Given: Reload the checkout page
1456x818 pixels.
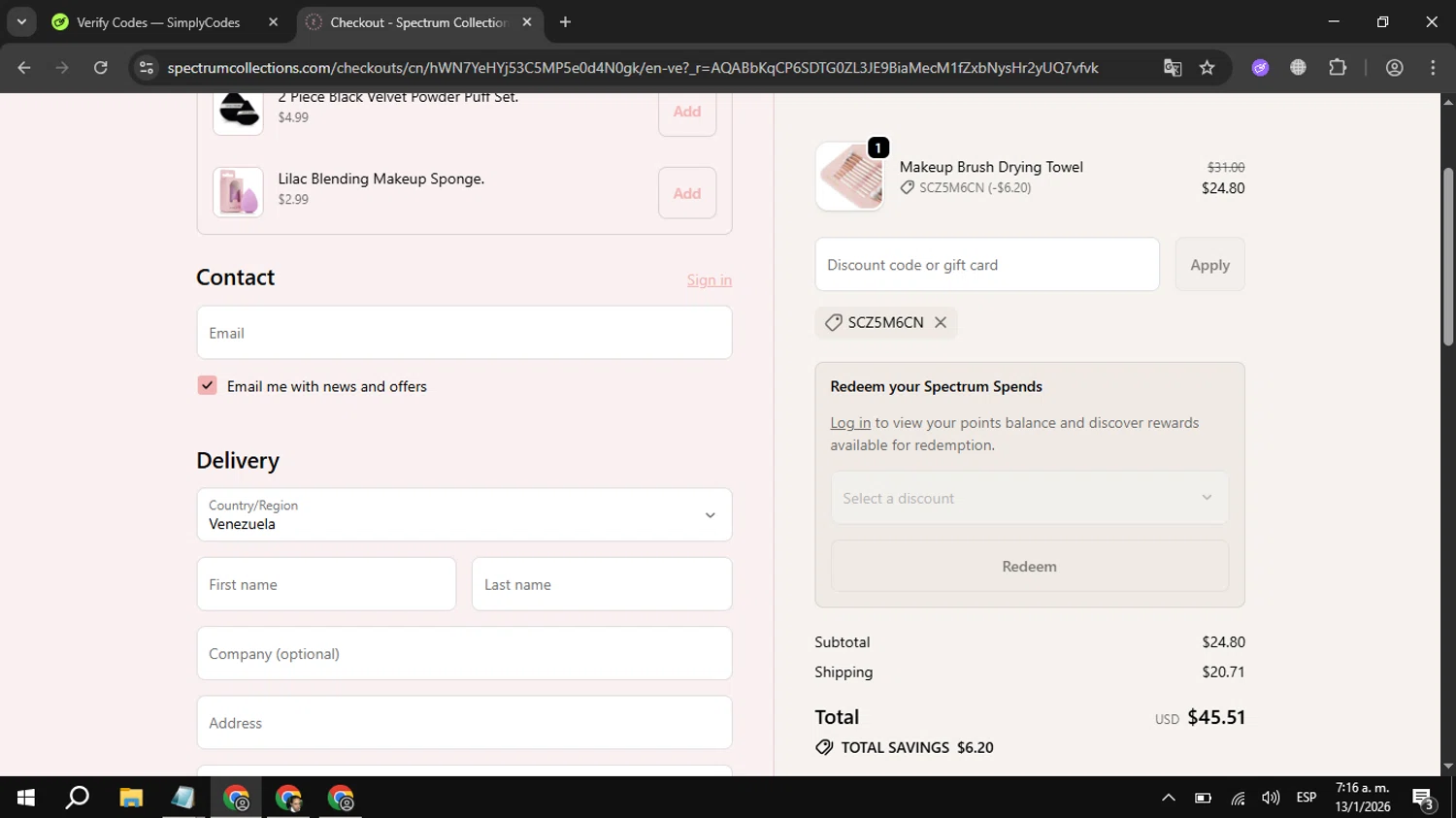Looking at the screenshot, I should tap(101, 68).
